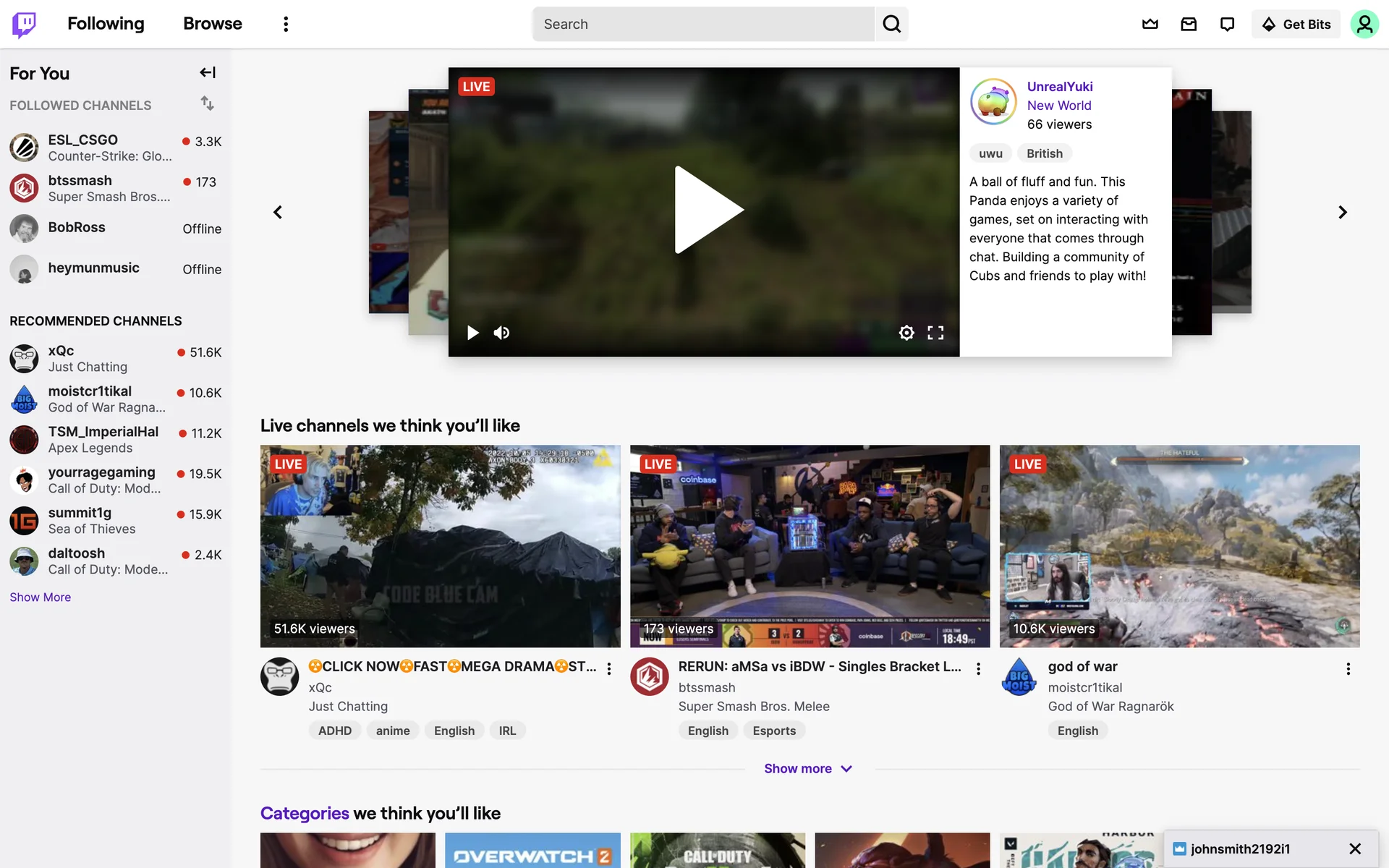This screenshot has width=1389, height=868.
Task: Click the Twitch logo home icon
Action: pos(24,24)
